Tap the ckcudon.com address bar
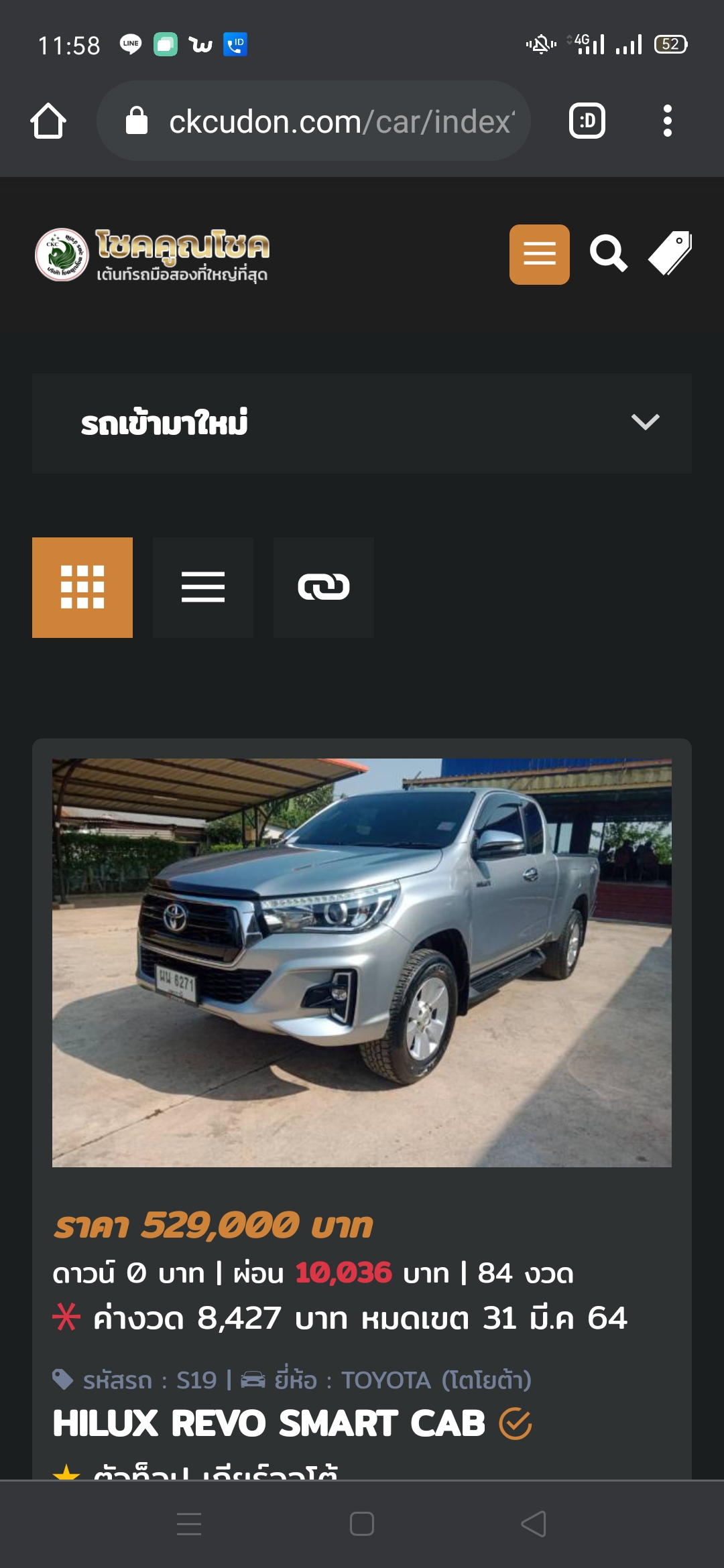 point(314,121)
